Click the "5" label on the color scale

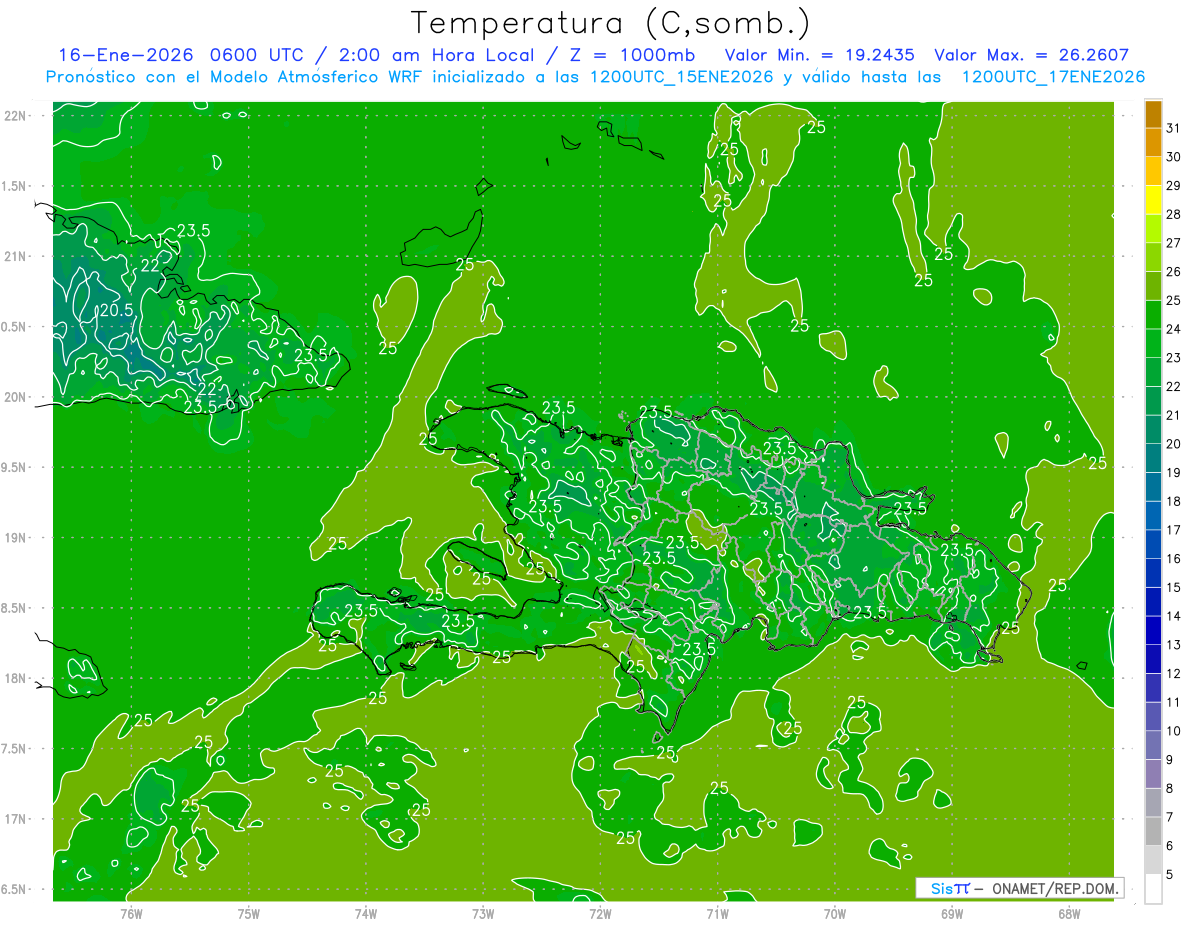[x=1170, y=874]
